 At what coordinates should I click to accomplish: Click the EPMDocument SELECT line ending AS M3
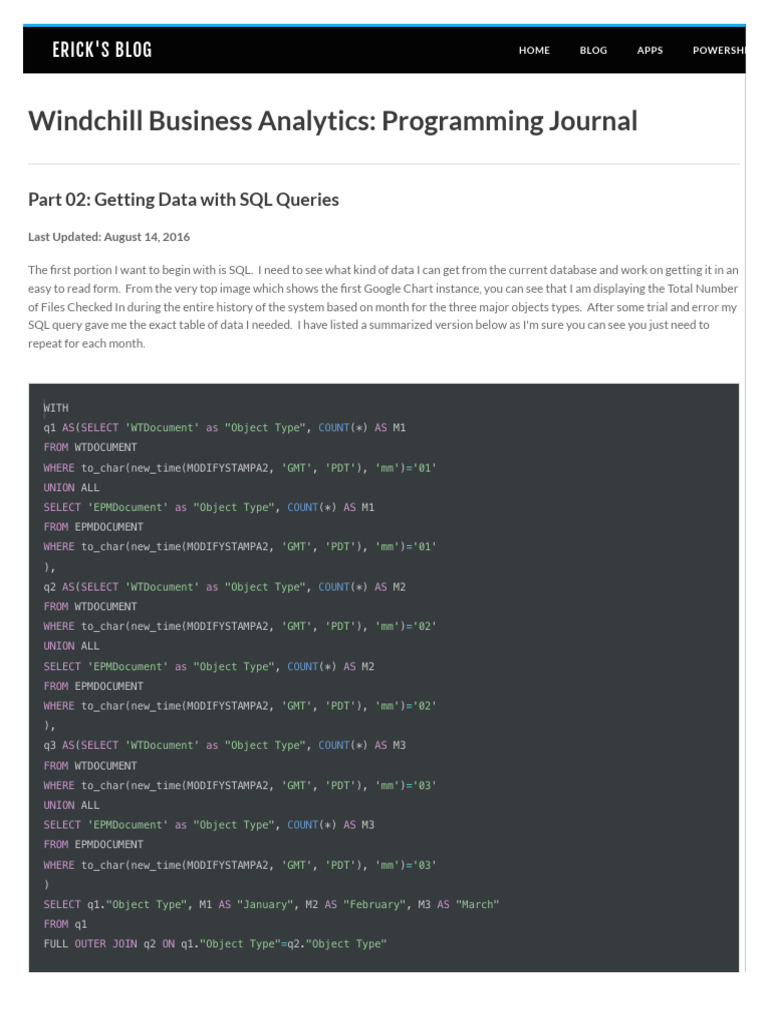click(209, 825)
